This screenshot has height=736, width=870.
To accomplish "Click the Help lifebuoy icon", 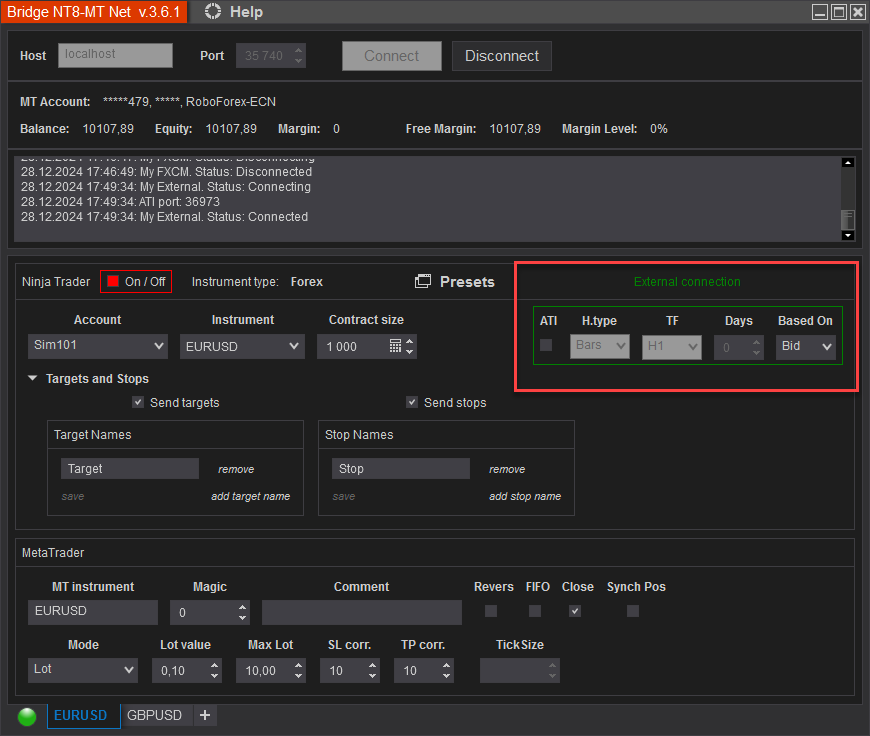I will click(x=213, y=12).
